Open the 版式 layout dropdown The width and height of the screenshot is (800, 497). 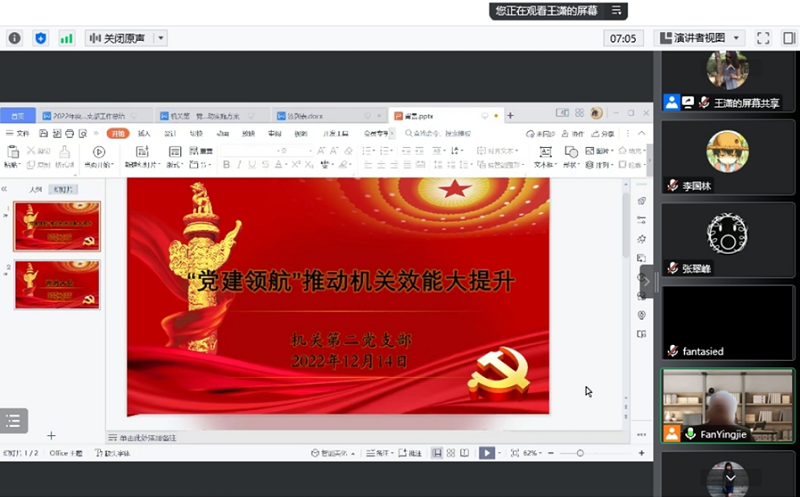(x=175, y=164)
